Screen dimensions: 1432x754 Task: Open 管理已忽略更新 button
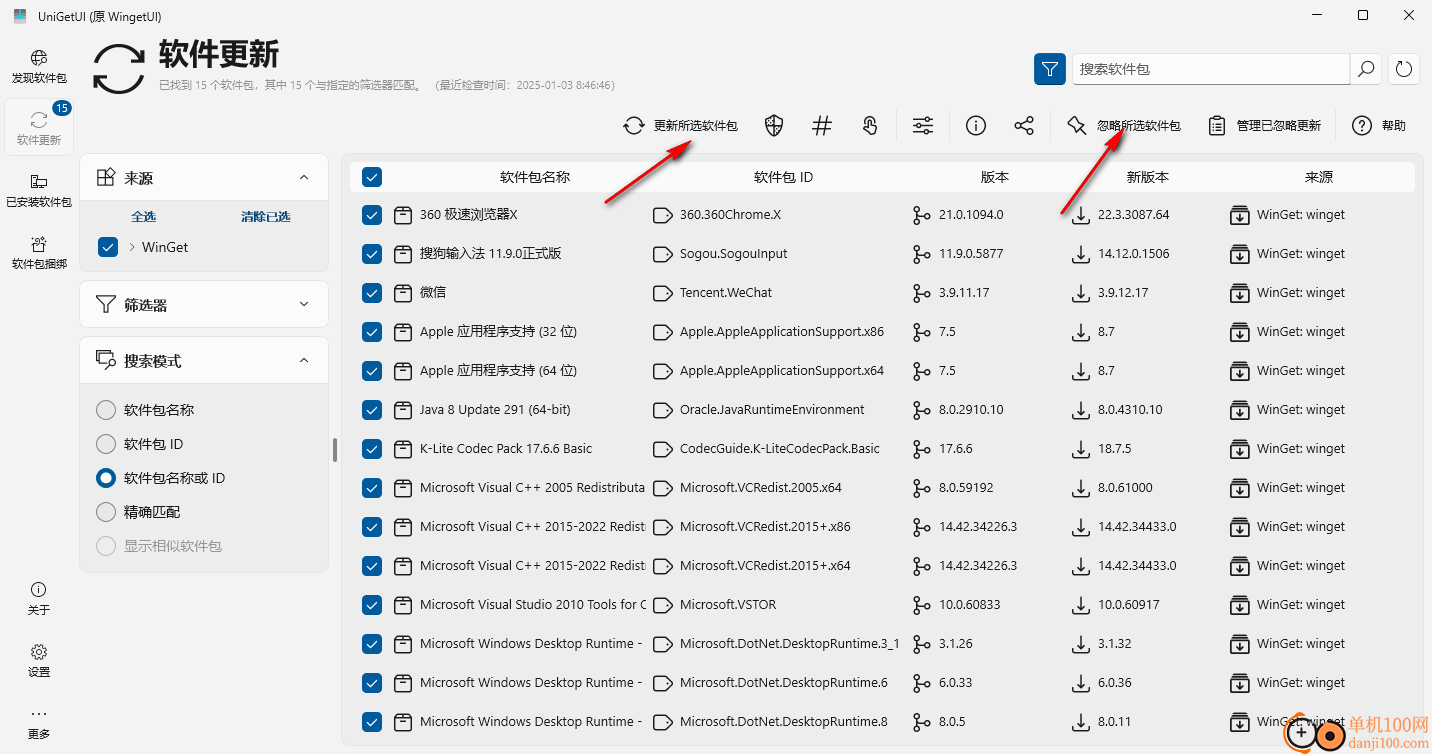point(1265,125)
